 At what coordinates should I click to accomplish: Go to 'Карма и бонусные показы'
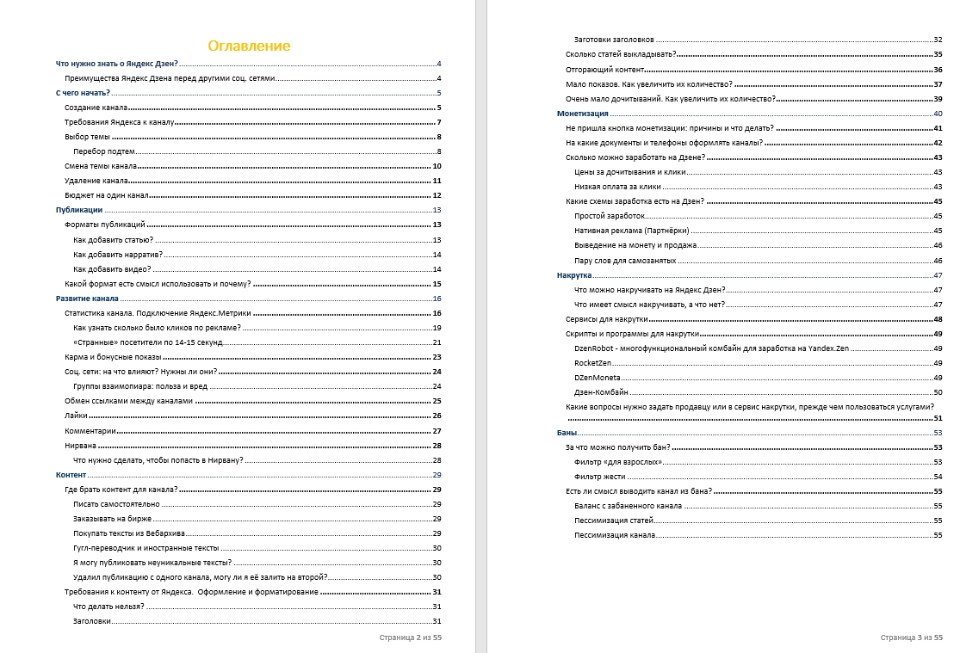[110, 358]
